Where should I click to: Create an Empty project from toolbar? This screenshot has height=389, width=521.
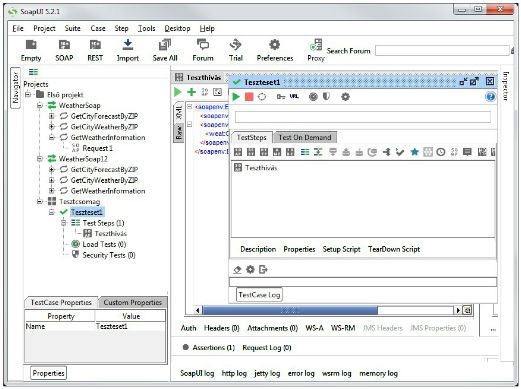pos(31,50)
